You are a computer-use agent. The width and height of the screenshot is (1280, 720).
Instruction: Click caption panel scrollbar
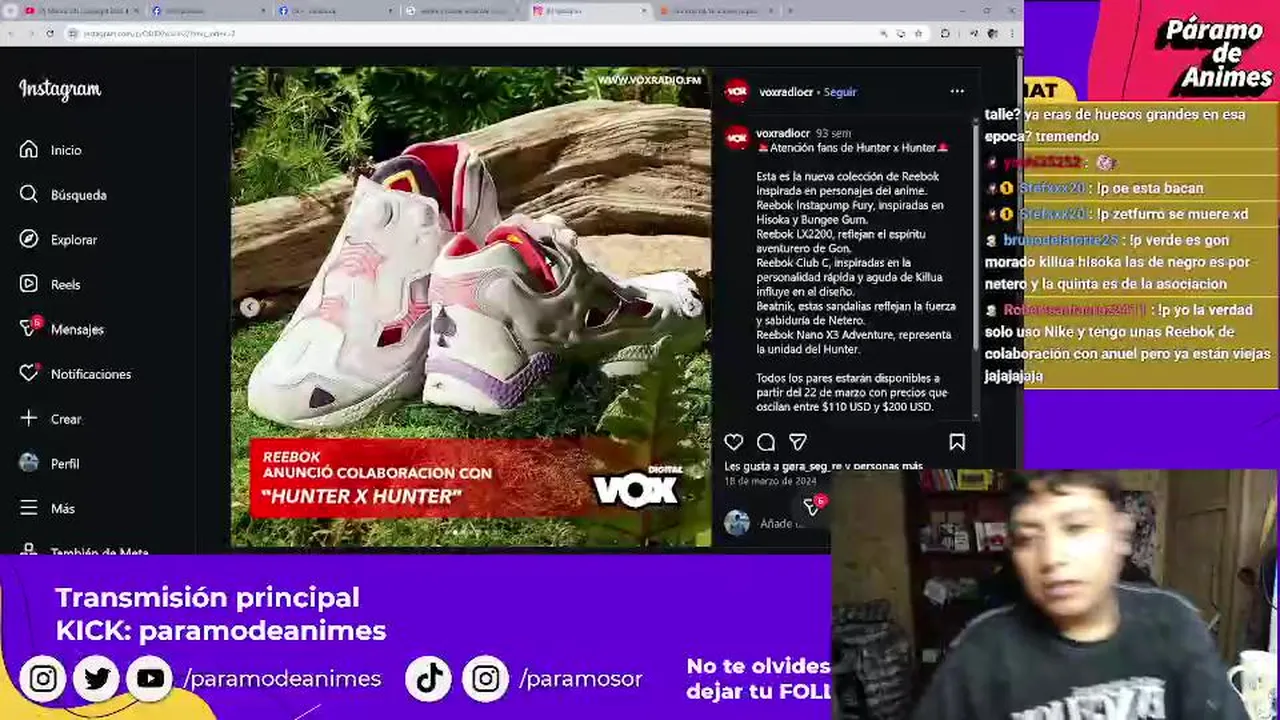click(x=976, y=235)
